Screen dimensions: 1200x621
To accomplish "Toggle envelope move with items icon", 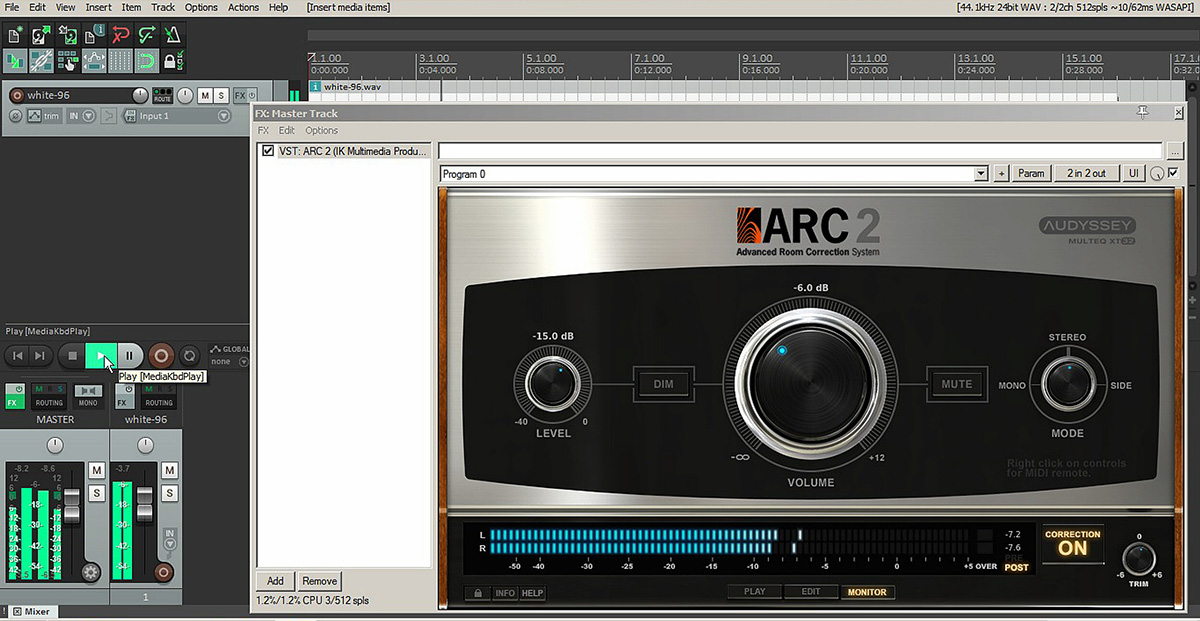I will (x=94, y=61).
